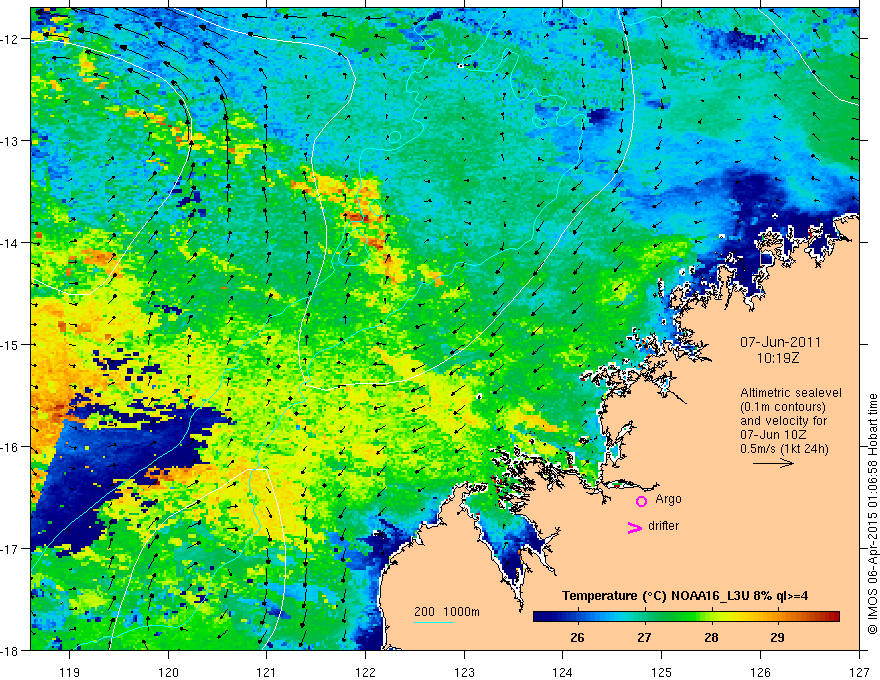The width and height of the screenshot is (880, 680).
Task: Click the 0.5m/s velocity scale arrow
Action: point(773,463)
